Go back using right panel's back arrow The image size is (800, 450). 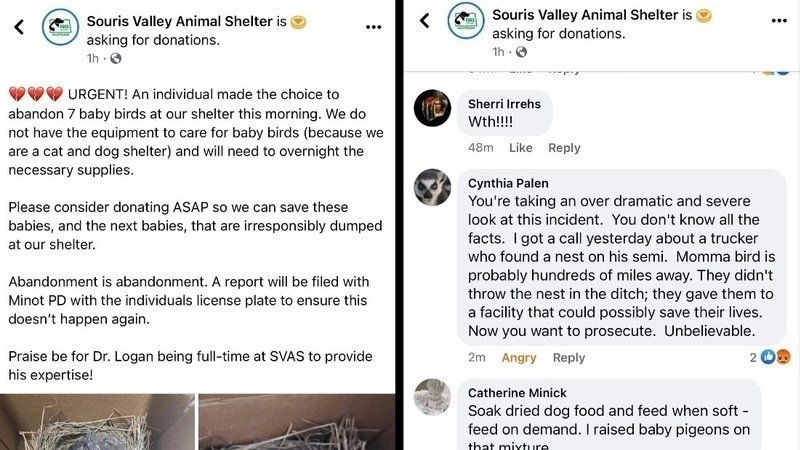tap(424, 20)
